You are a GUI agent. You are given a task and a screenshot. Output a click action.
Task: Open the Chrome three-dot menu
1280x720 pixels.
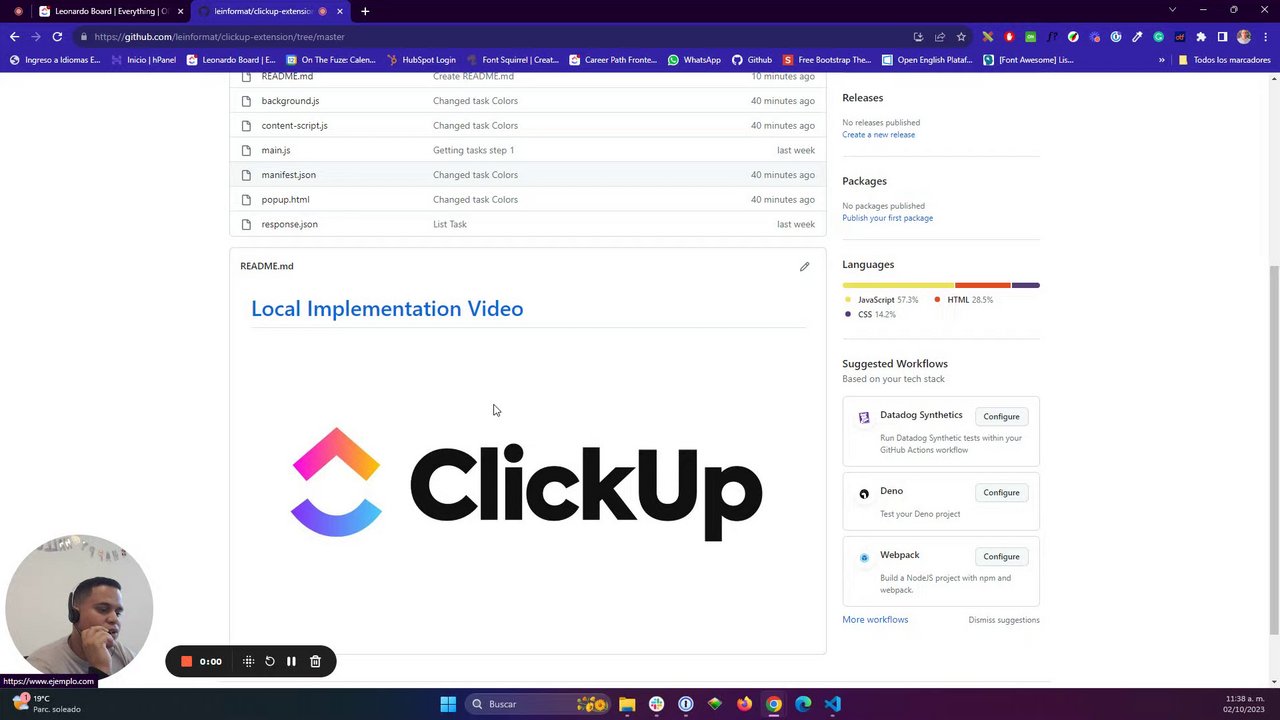click(1265, 37)
